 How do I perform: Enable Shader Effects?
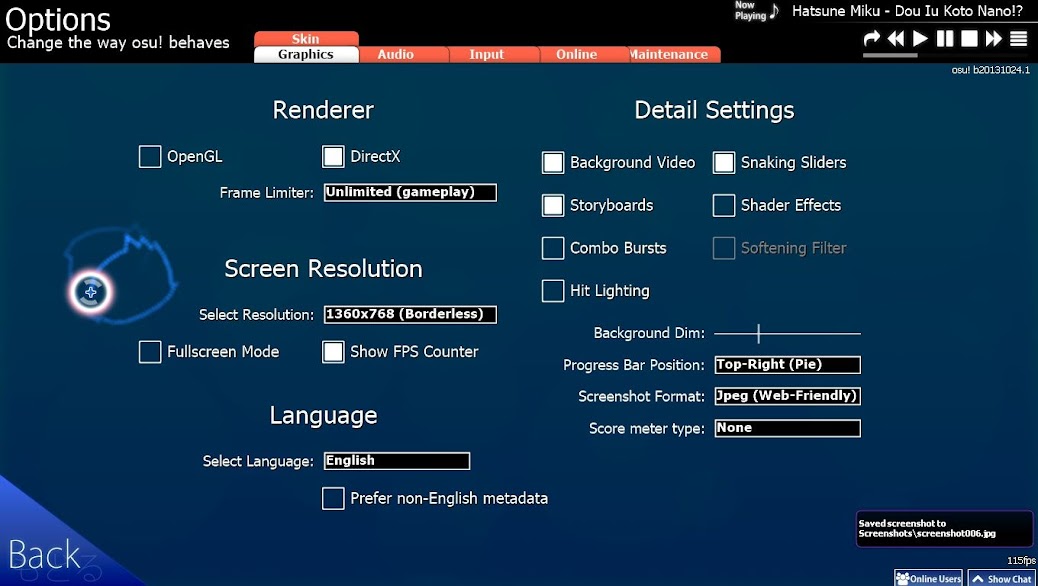[724, 205]
